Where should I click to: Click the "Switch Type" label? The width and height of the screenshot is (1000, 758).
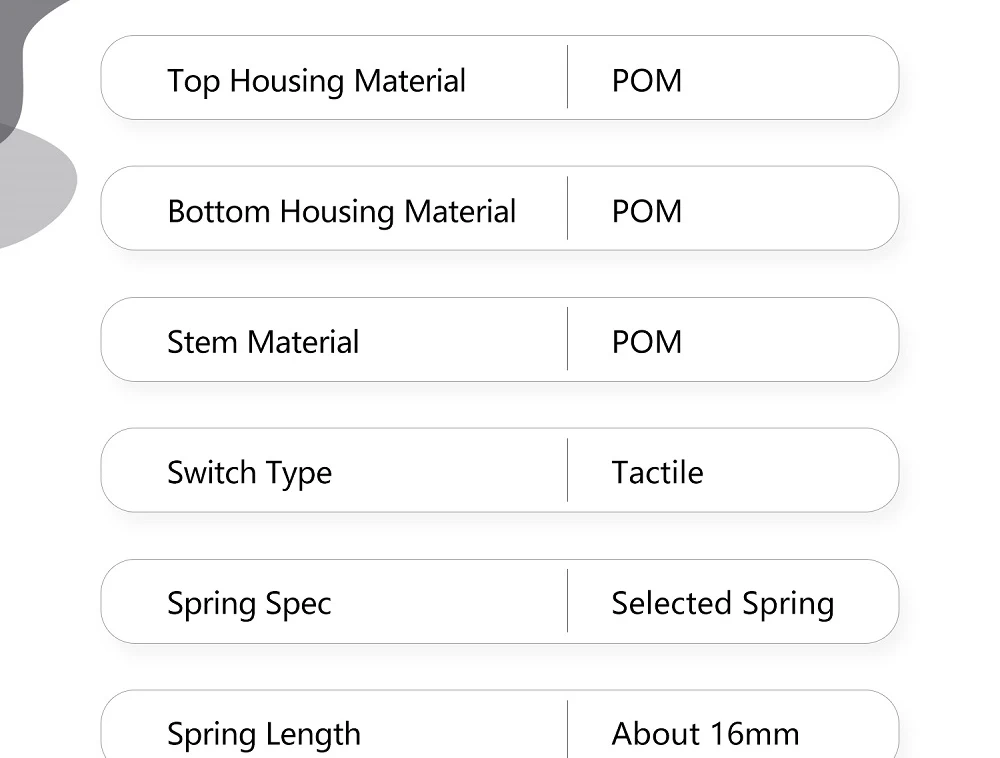tap(249, 473)
